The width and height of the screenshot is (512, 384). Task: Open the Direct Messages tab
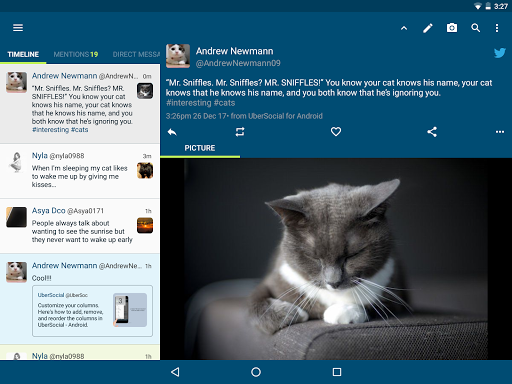coord(136,54)
